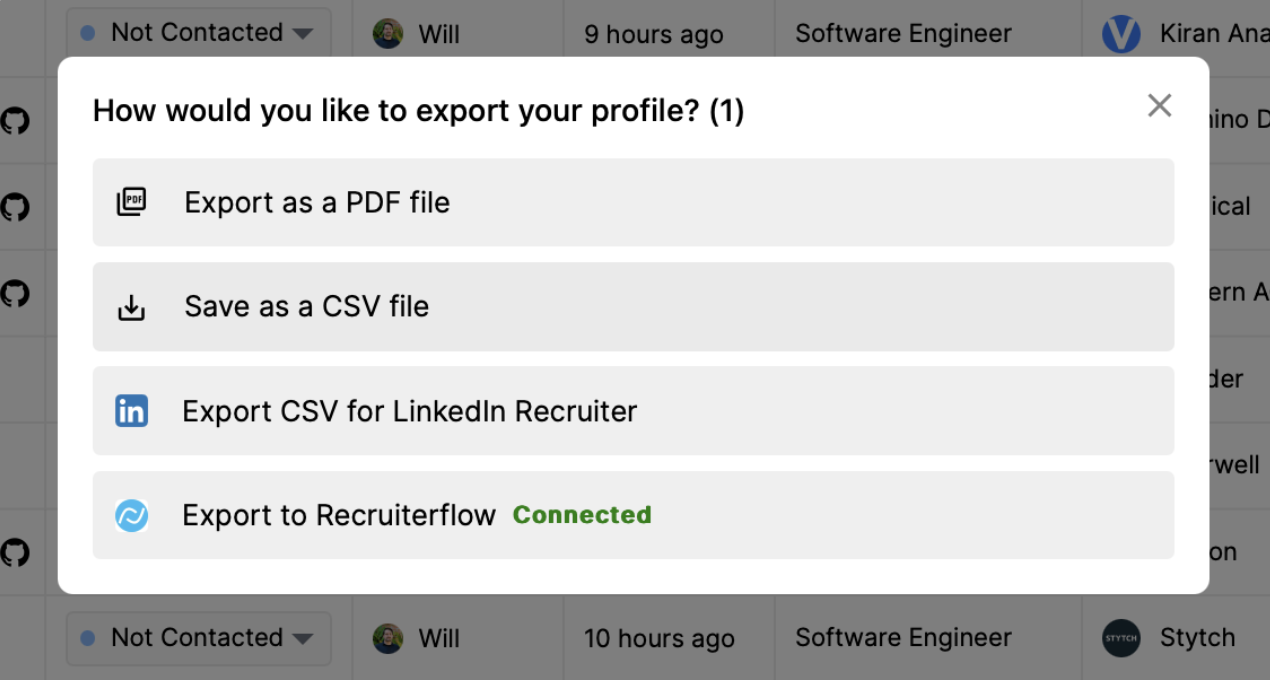
Task: Click the green Connected status label
Action: [x=582, y=515]
